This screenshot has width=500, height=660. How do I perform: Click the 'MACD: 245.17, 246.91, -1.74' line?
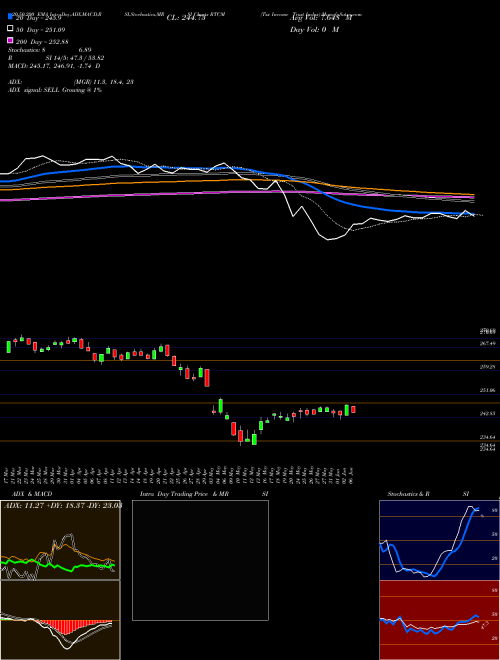pos(54,66)
